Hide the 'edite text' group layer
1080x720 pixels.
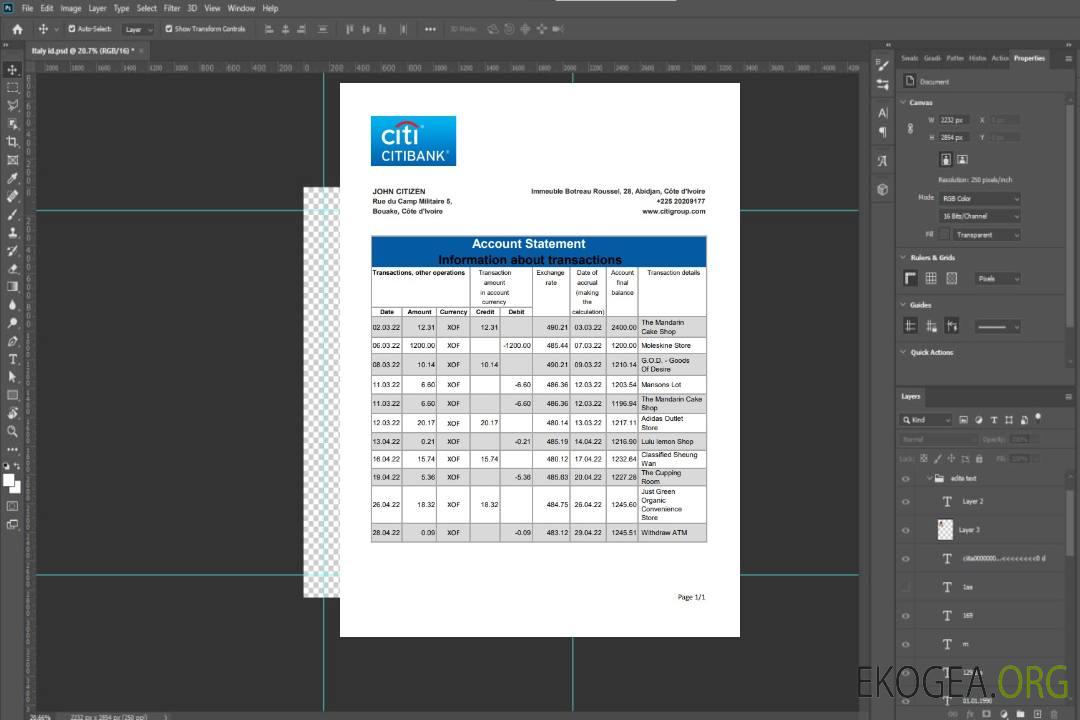[x=906, y=478]
